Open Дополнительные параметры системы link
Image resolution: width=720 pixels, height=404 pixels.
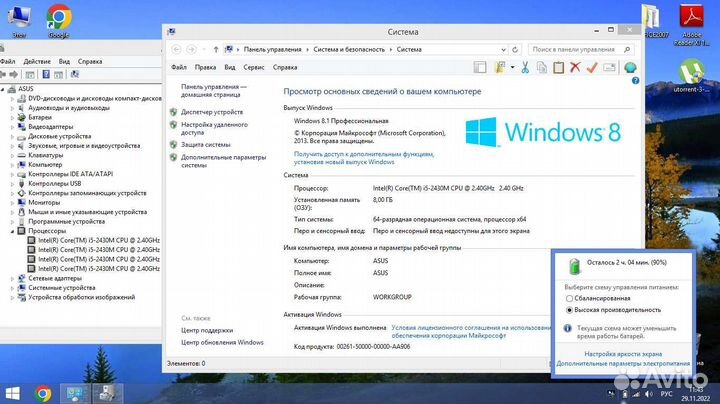(223, 161)
